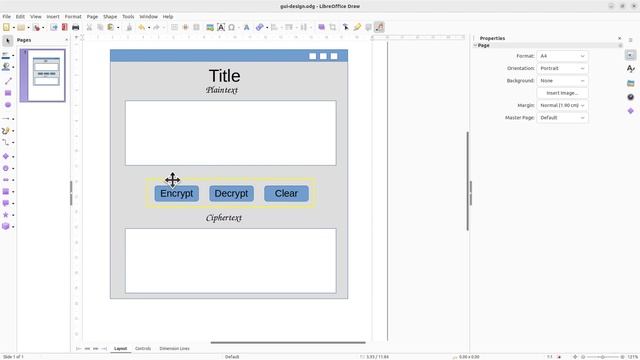Switch to the Controls layer tab

[143, 349]
